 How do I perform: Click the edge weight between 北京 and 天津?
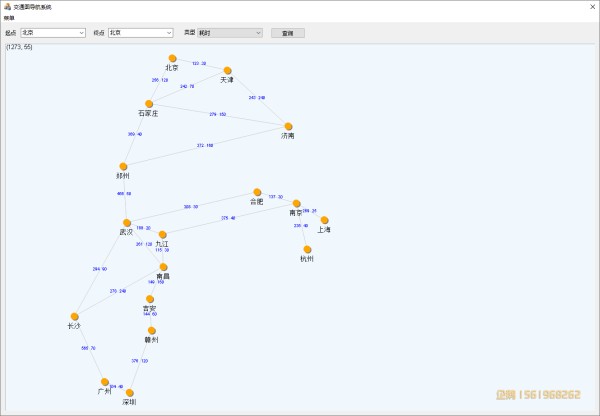coord(199,64)
